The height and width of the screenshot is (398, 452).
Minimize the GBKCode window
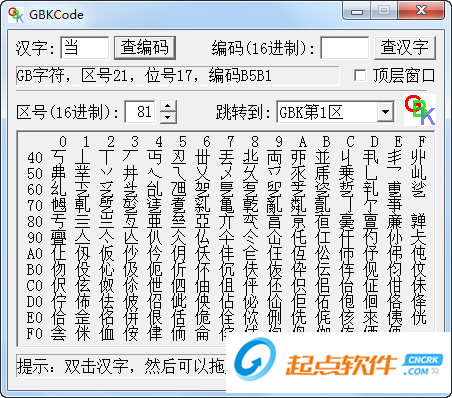click(x=357, y=11)
